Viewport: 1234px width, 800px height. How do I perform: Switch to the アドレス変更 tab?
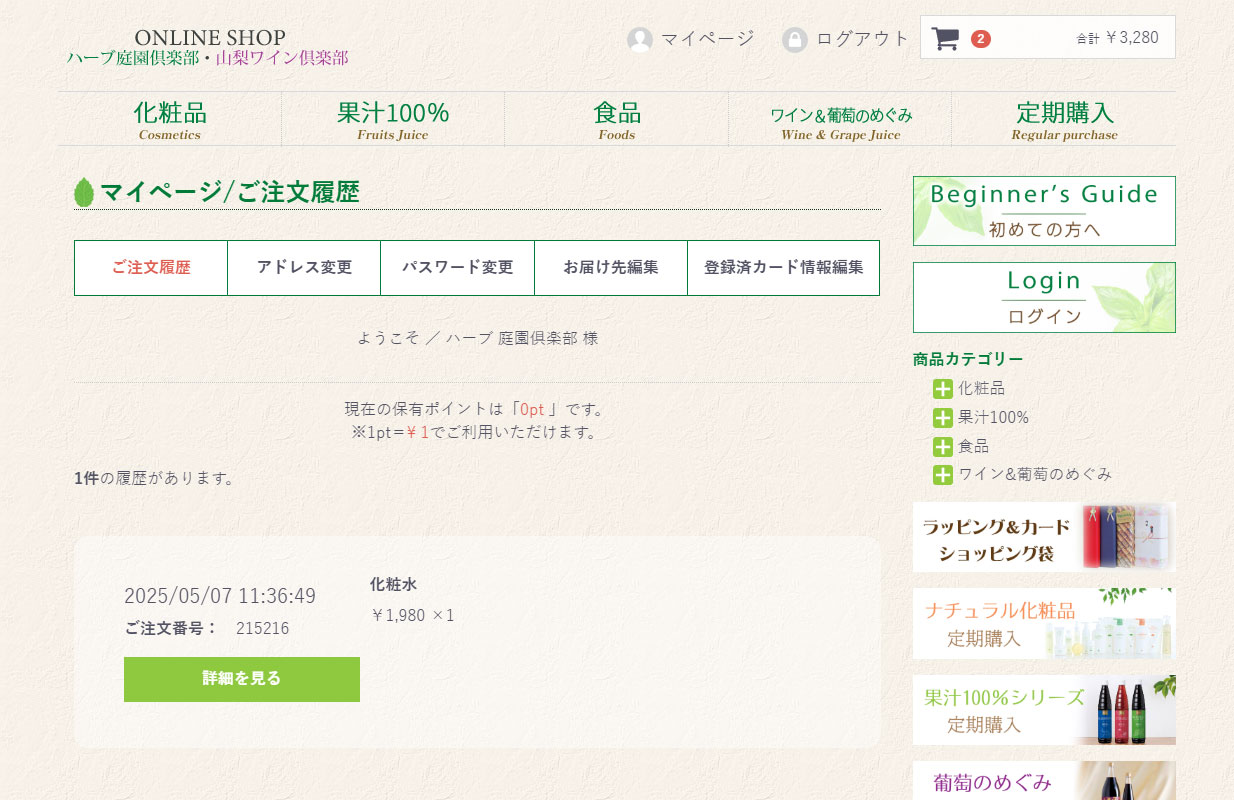click(304, 268)
